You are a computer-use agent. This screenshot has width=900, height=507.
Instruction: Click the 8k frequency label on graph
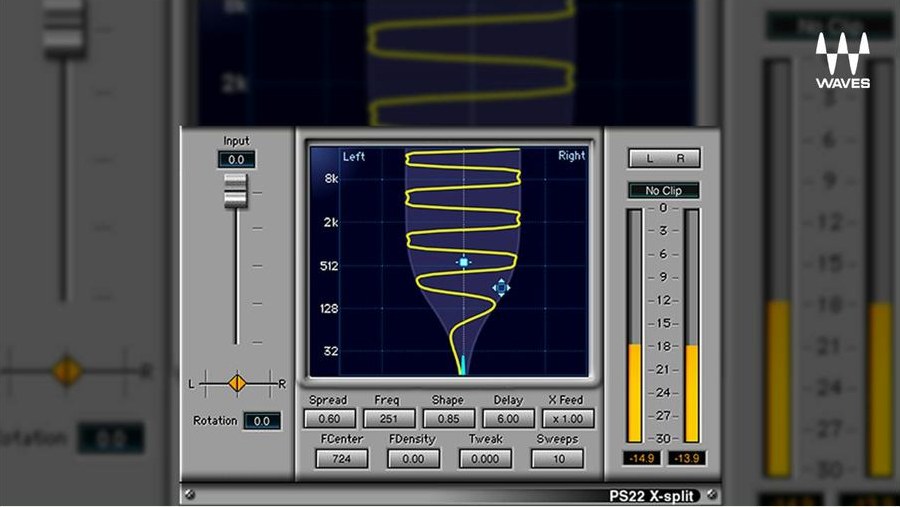point(331,179)
